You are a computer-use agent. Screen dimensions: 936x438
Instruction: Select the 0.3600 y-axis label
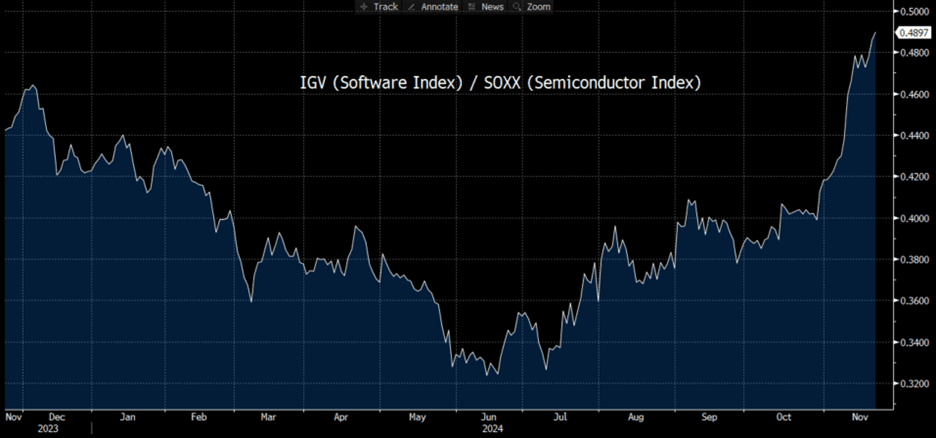pyautogui.click(x=914, y=301)
